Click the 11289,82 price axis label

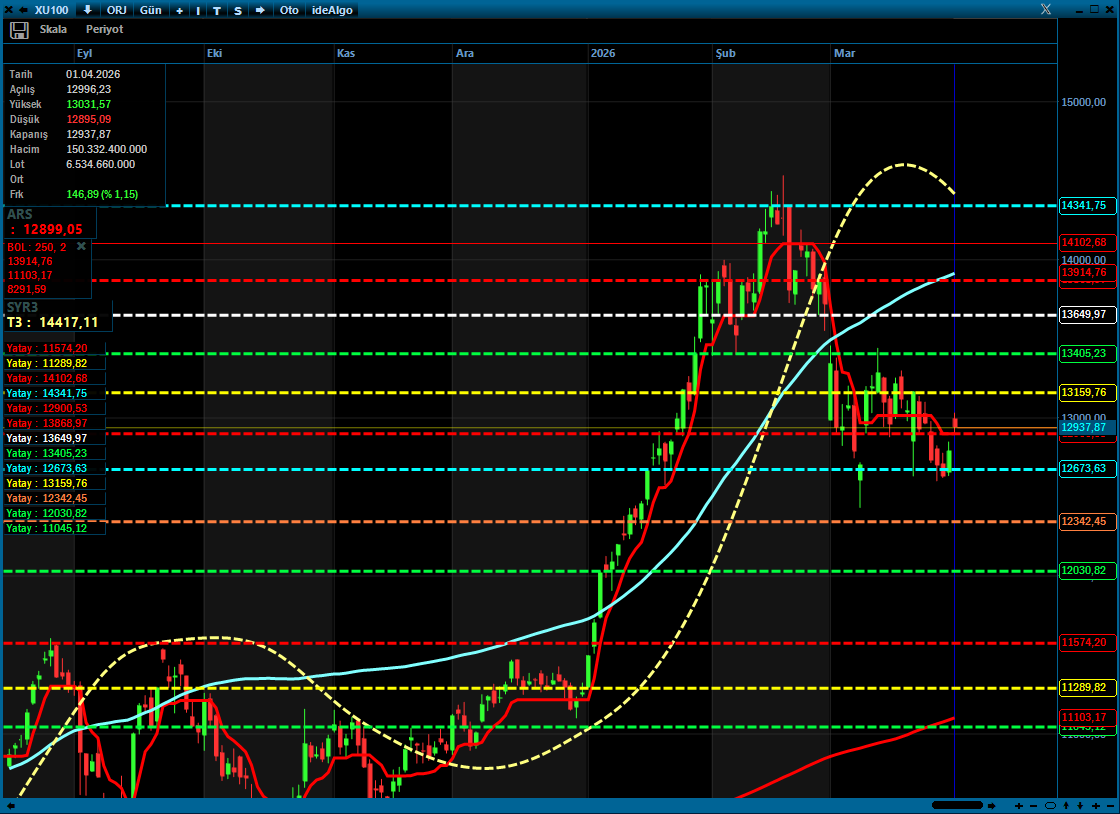click(x=1087, y=688)
